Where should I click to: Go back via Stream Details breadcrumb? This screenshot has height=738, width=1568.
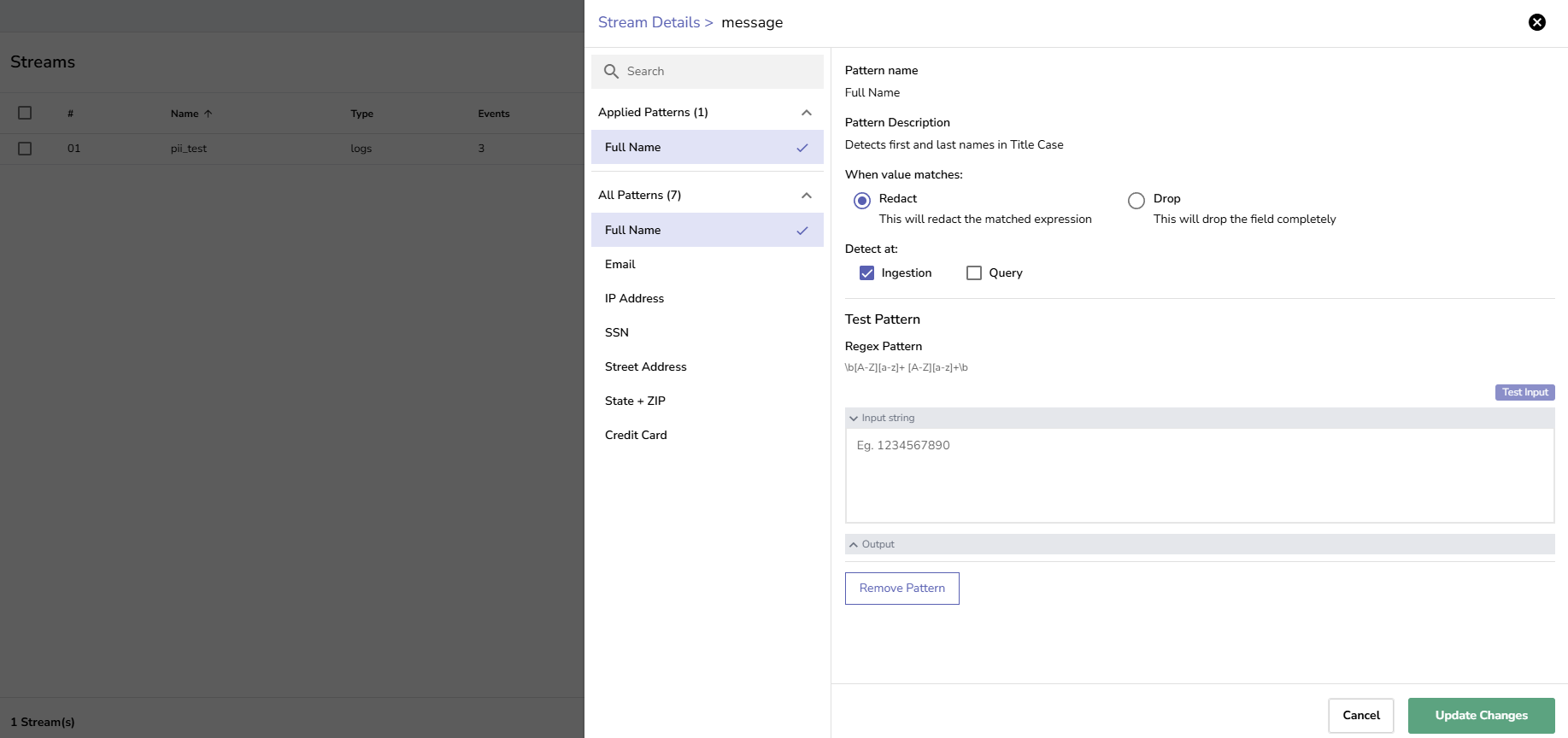point(649,23)
